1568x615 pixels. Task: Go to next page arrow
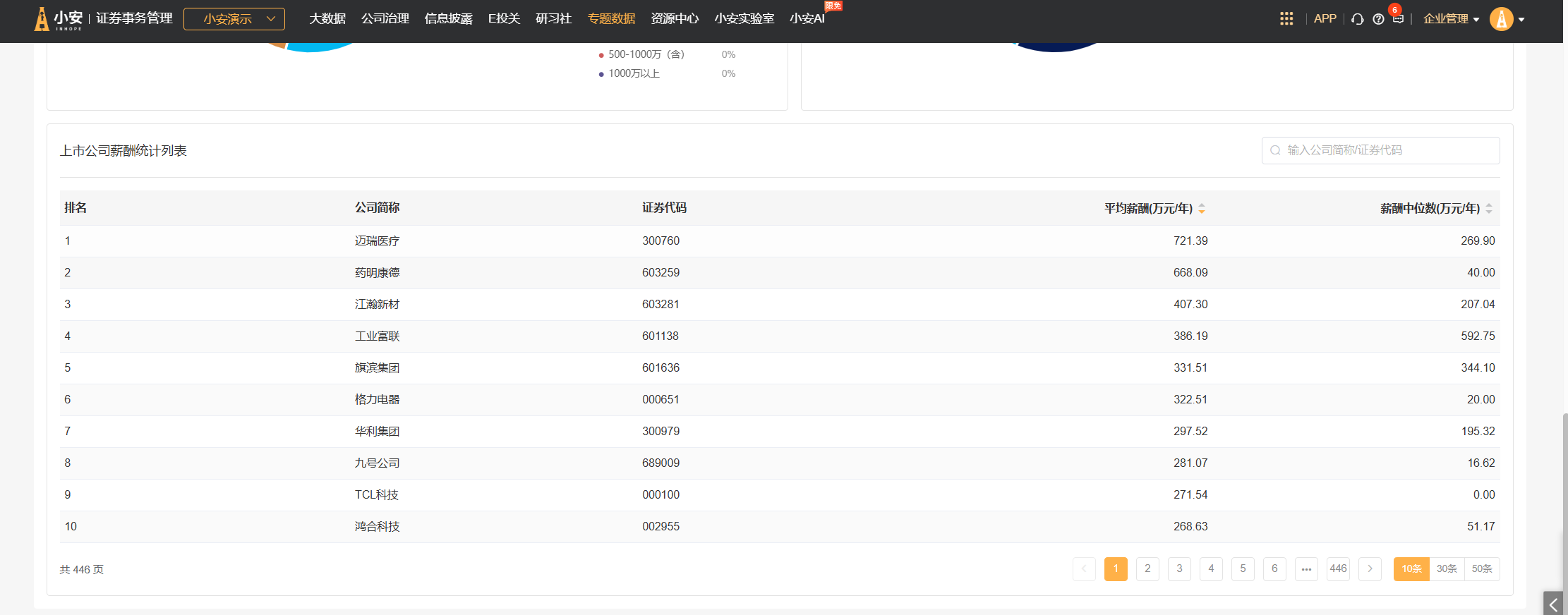tap(1370, 568)
